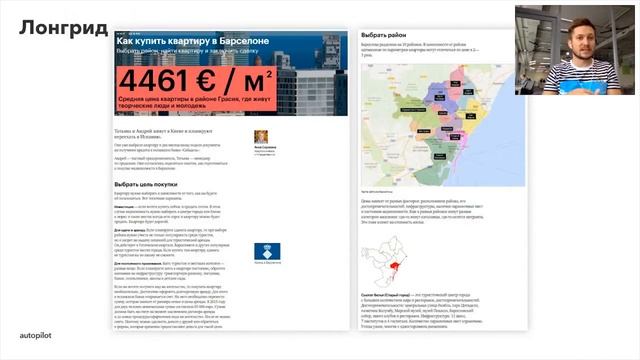Click heading "Выбрать цель покупки"
This screenshot has height=360, width=640.
146,184
